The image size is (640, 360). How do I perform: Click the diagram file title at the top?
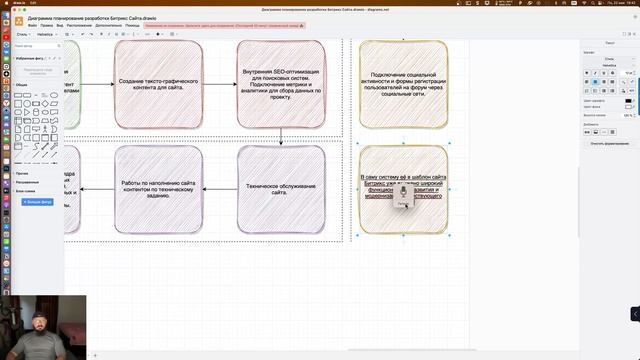click(92, 18)
